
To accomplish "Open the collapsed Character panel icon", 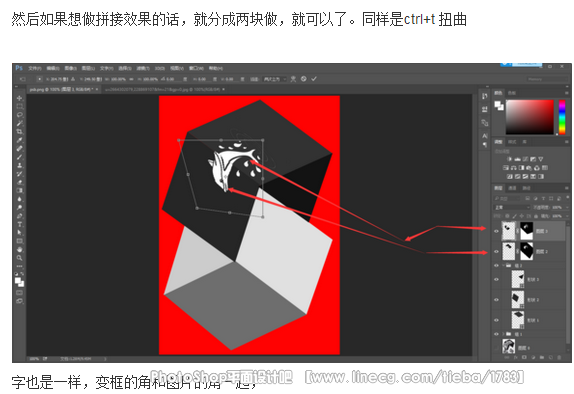I will click(485, 136).
